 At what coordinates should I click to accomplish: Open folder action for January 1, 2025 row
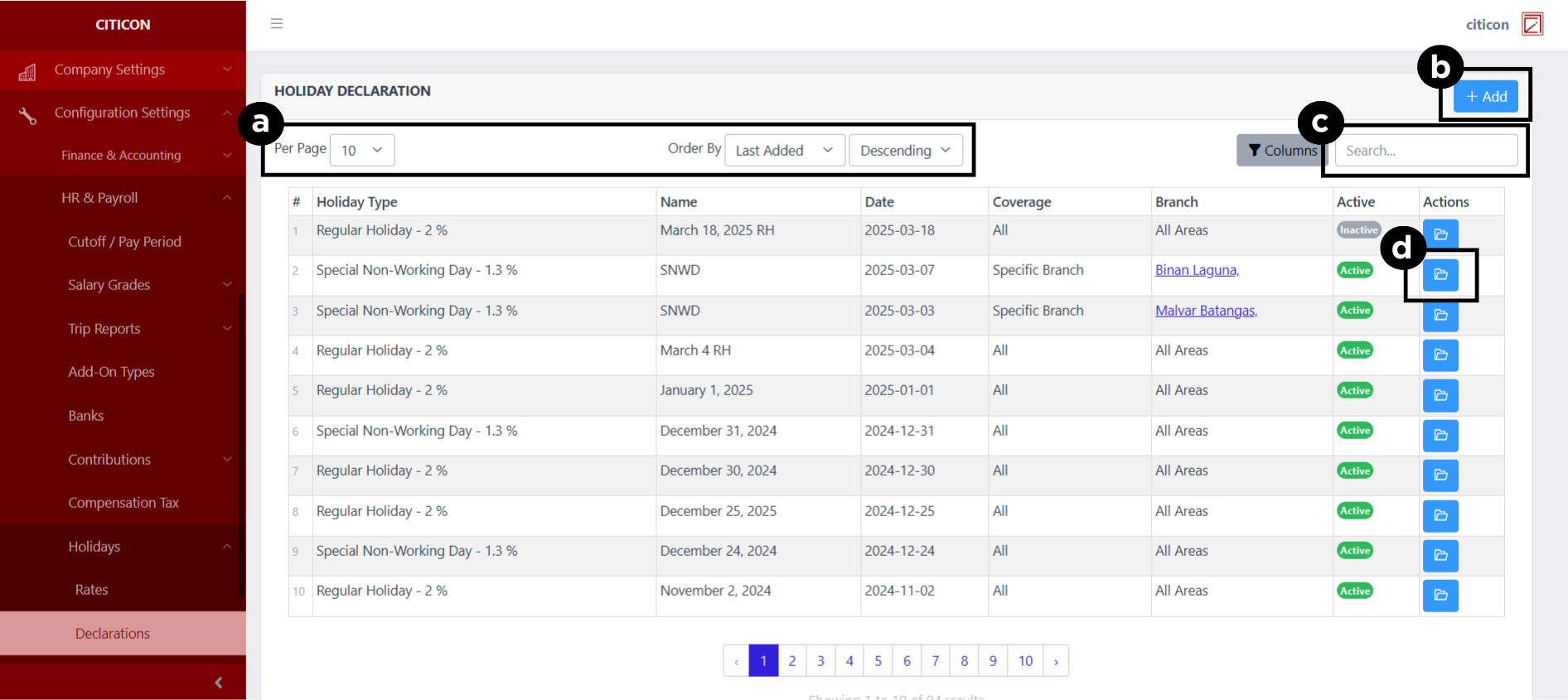coord(1440,395)
